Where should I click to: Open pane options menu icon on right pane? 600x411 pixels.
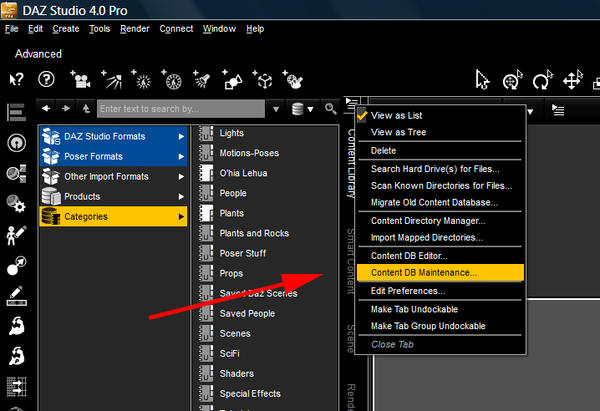[x=558, y=110]
